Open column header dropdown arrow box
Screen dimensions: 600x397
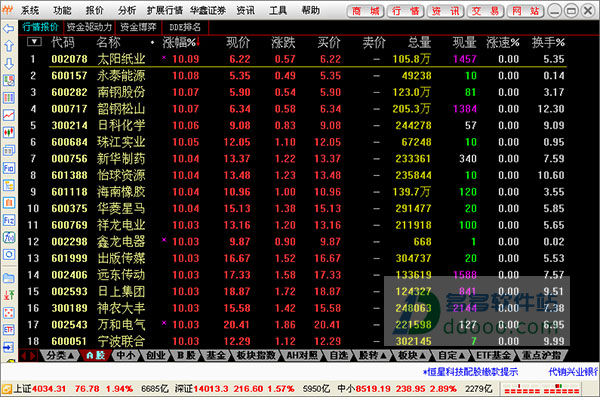(34, 41)
